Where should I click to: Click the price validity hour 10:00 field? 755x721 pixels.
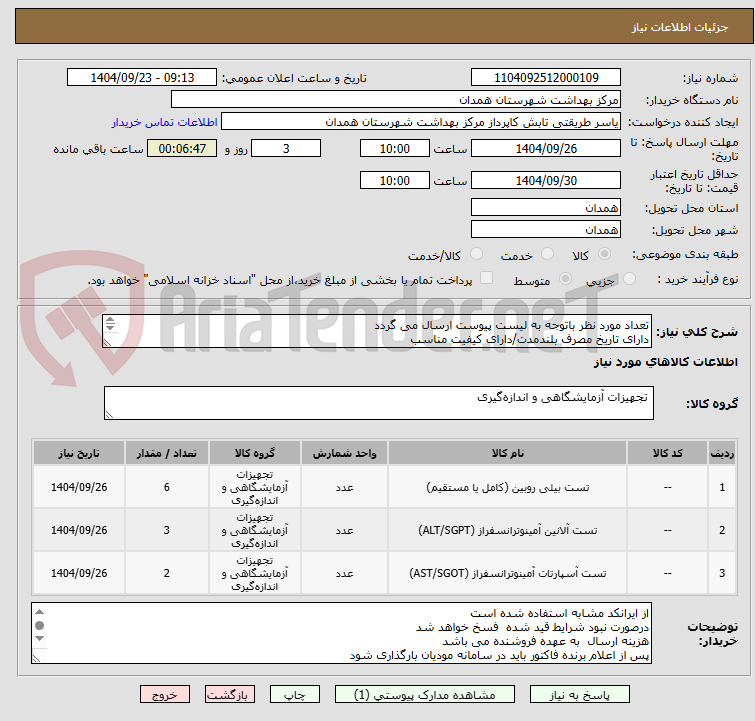(394, 180)
